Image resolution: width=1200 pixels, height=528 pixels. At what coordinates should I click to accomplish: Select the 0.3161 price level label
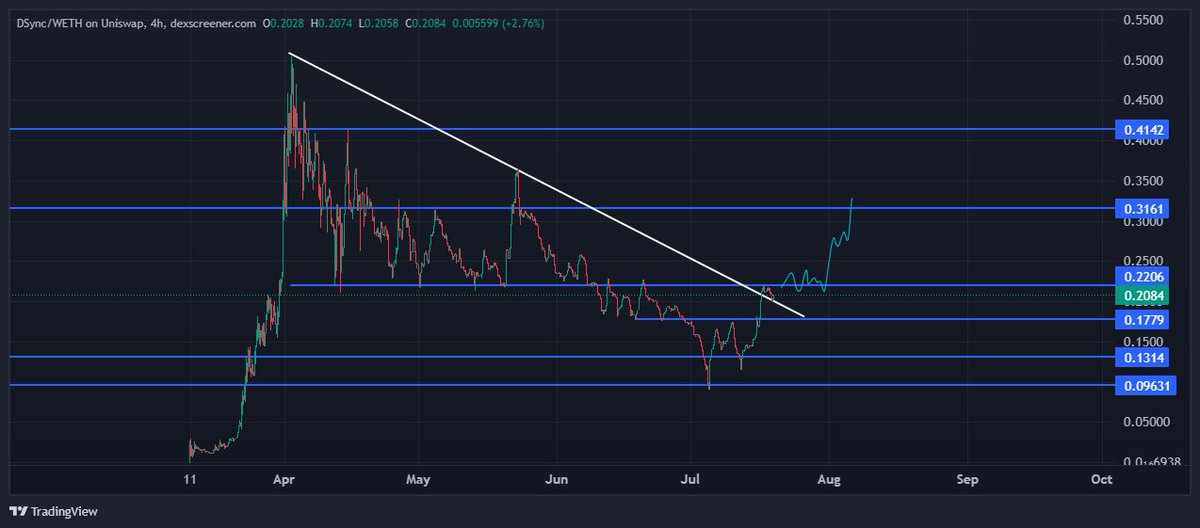click(x=1143, y=208)
